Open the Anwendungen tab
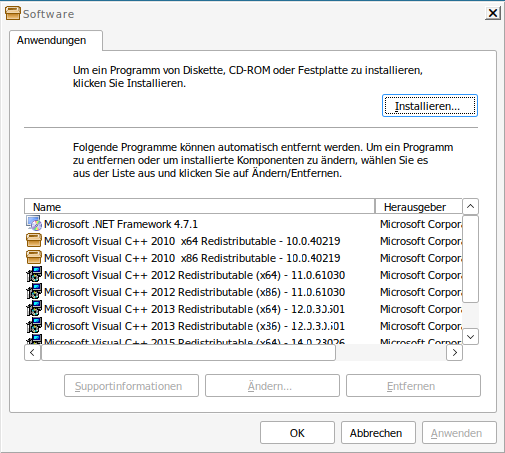The height and width of the screenshot is (453, 505). pos(56,40)
